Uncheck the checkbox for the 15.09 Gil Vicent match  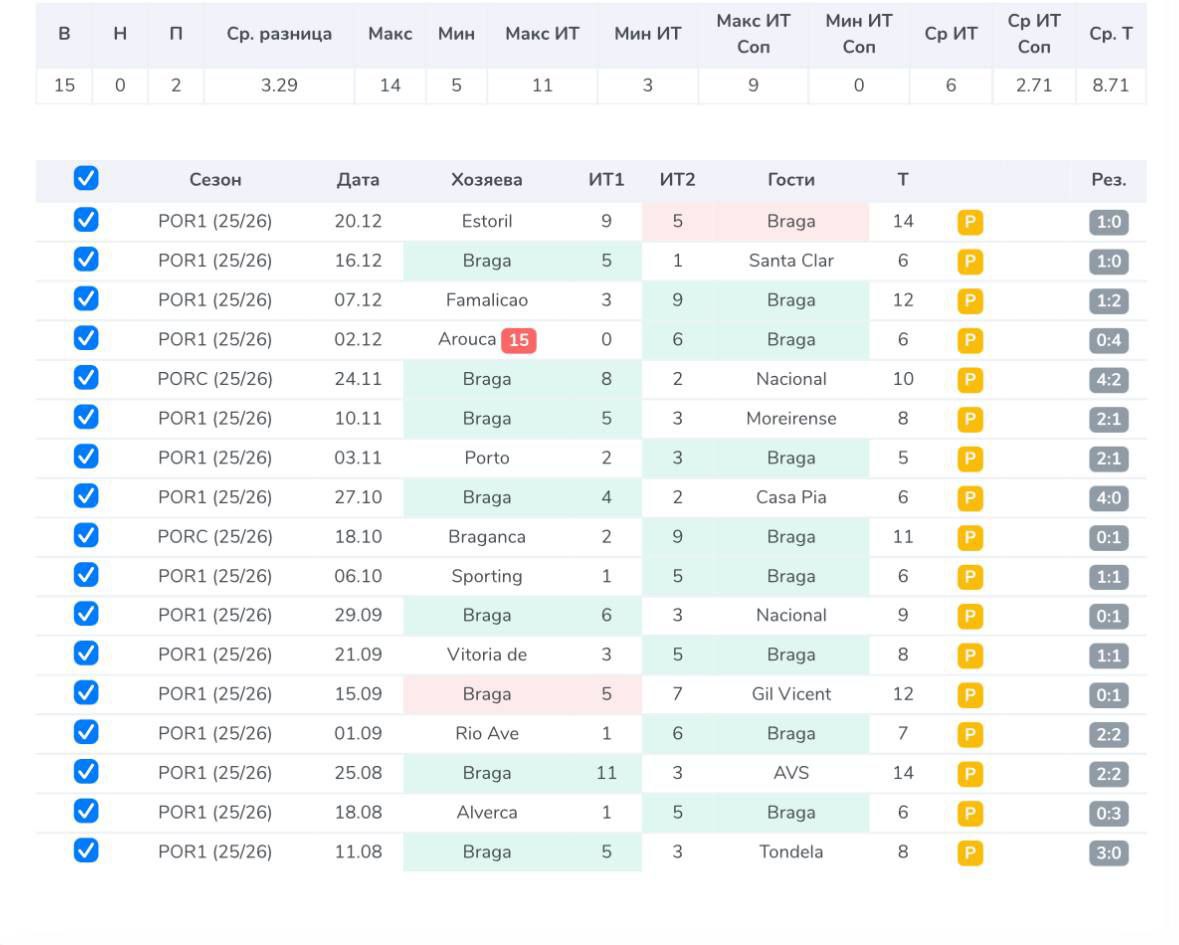point(86,693)
